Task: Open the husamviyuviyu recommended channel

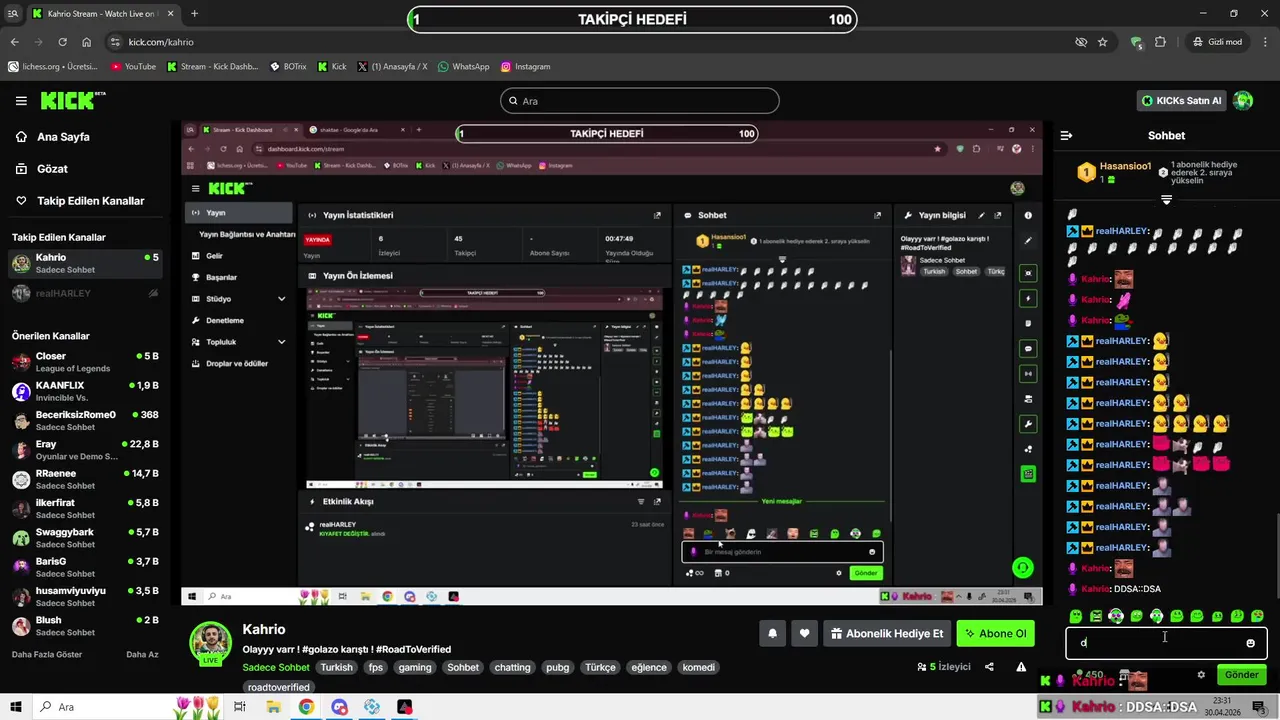Action: coord(84,597)
